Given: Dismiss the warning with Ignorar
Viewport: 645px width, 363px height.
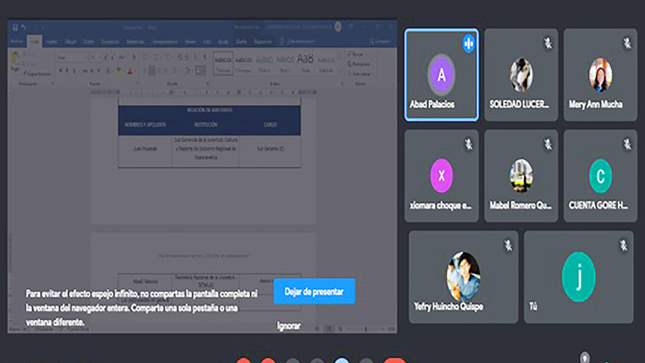Looking at the screenshot, I should [288, 326].
